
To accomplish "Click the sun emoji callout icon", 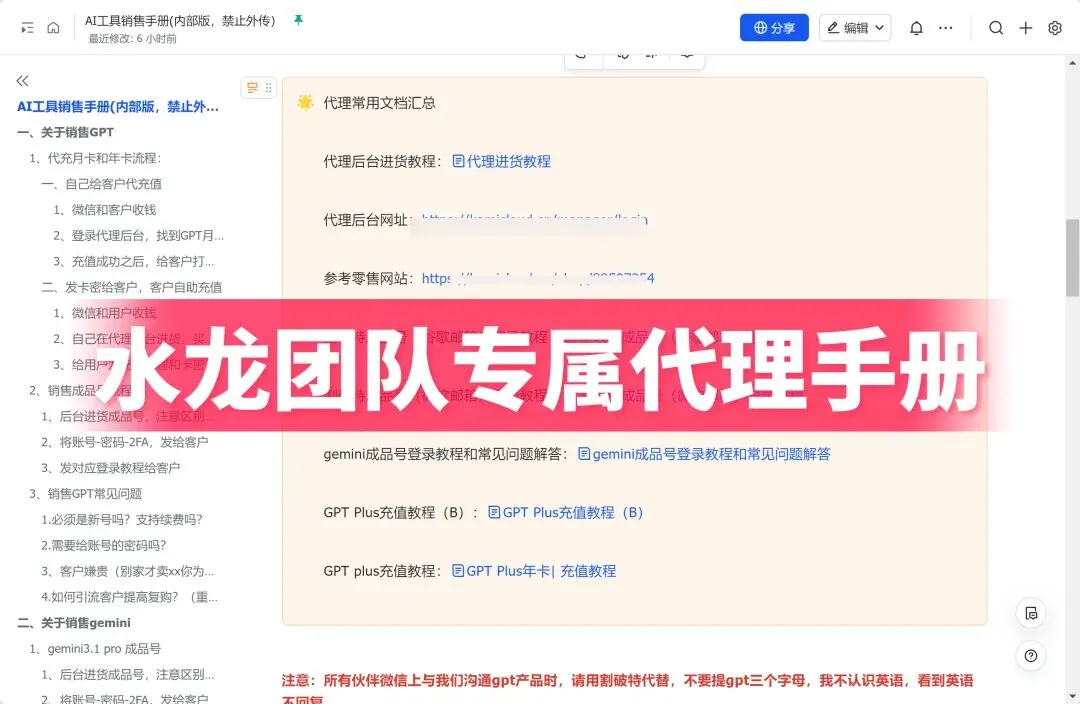I will pyautogui.click(x=305, y=103).
